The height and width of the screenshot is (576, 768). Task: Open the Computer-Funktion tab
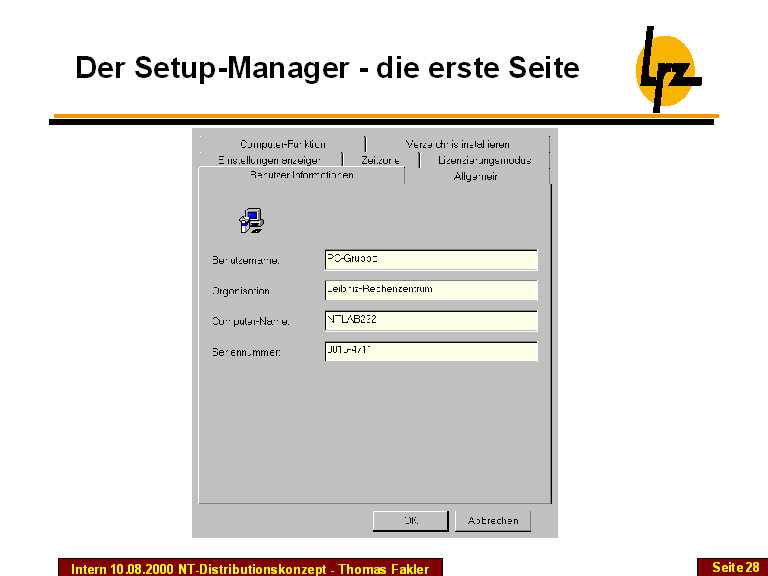click(283, 144)
